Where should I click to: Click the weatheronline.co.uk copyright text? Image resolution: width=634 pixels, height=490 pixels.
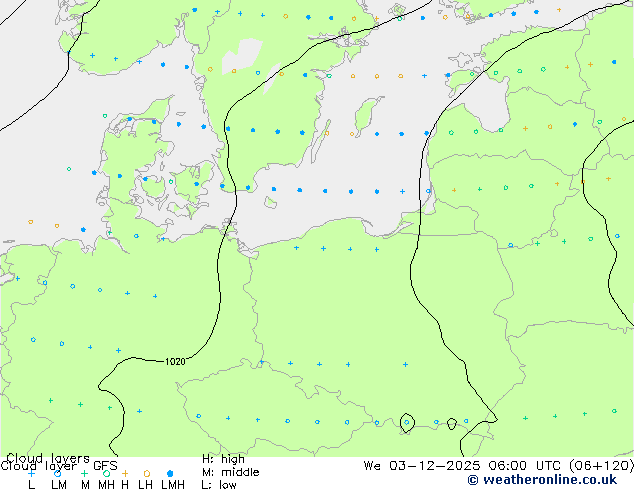coord(542,480)
